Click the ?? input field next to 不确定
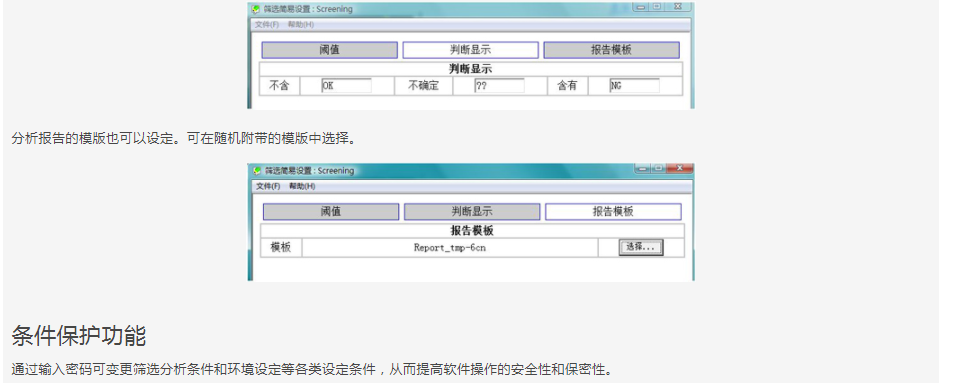The image size is (961, 383). pos(499,86)
